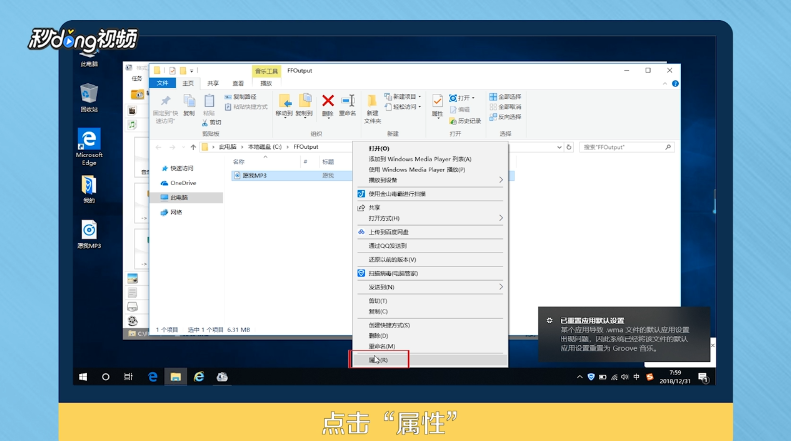Screen dimensions: 791x441
Task: Click 历史记录 in the ribbon
Action: pyautogui.click(x=465, y=121)
